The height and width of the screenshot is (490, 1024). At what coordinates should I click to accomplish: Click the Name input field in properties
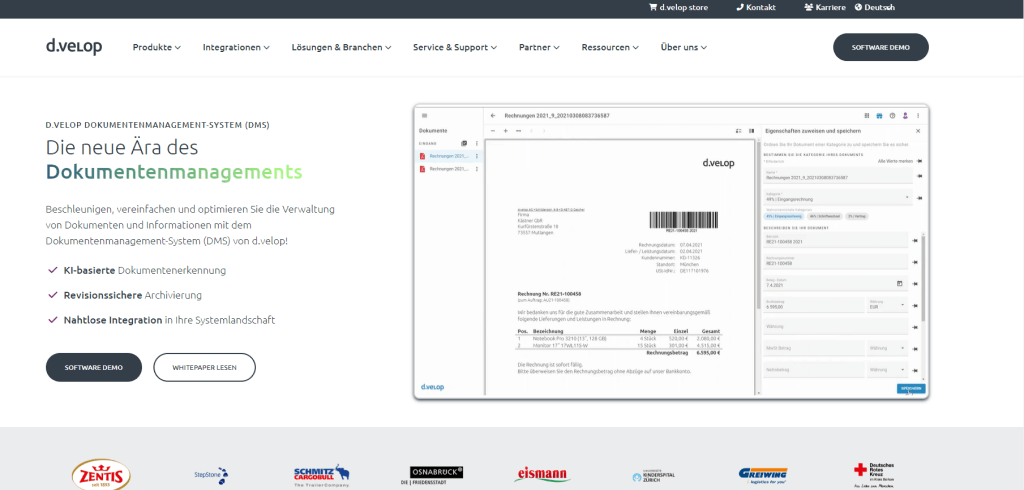837,175
